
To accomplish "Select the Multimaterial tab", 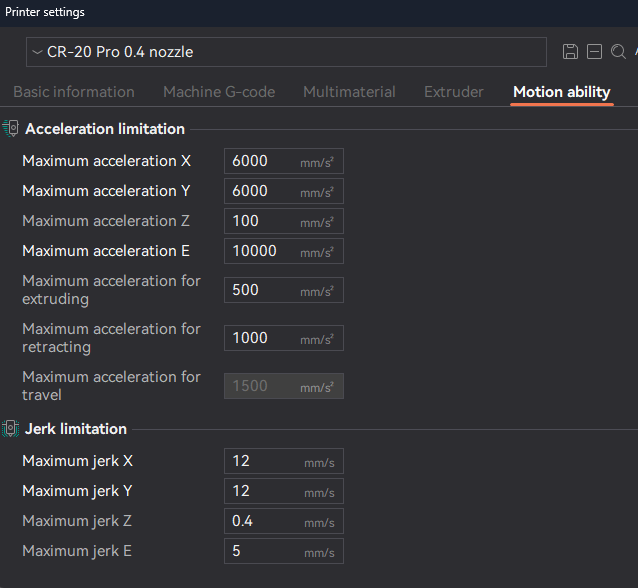I will pos(349,92).
